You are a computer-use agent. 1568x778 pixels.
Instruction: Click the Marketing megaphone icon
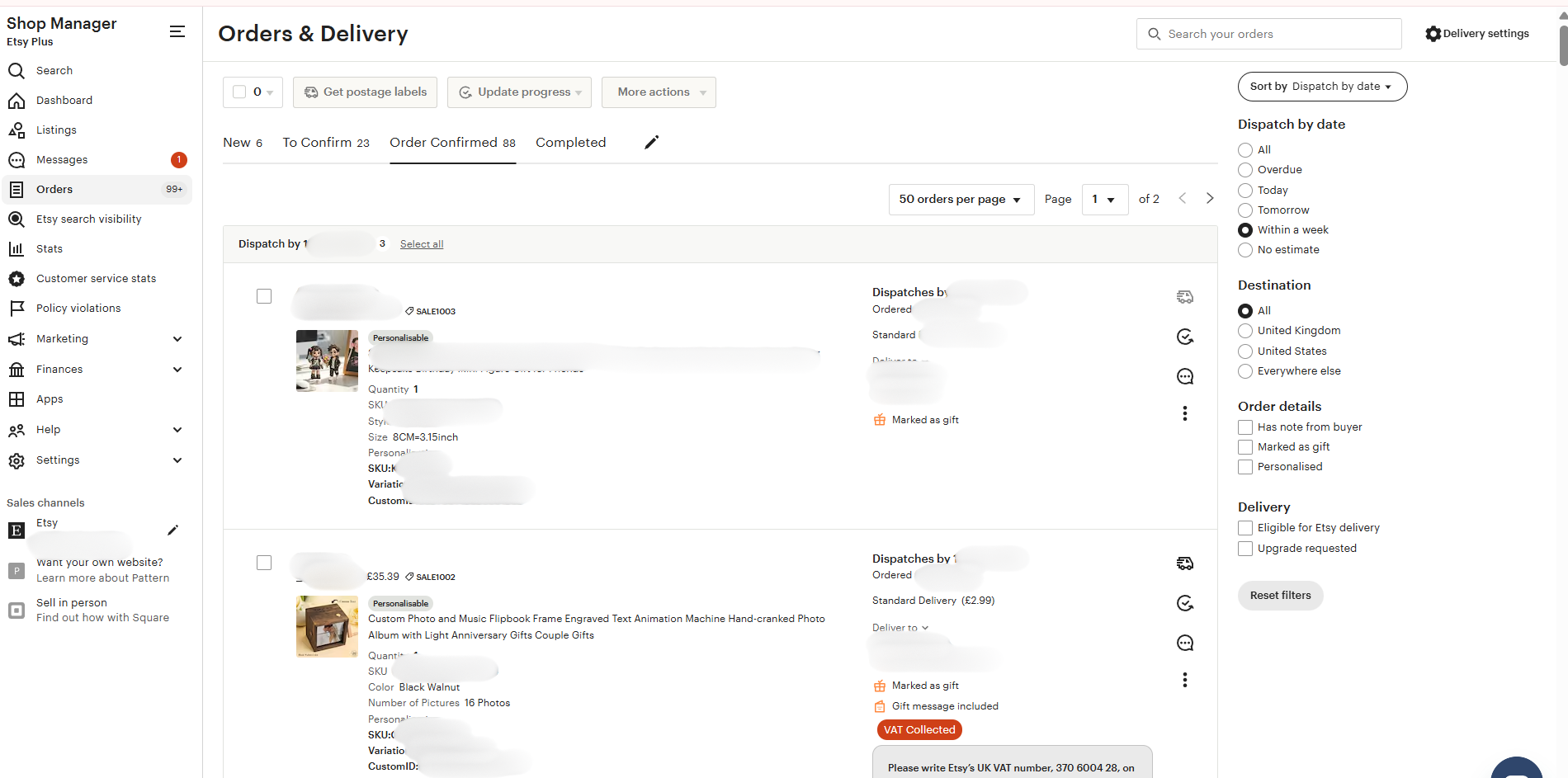(x=17, y=339)
